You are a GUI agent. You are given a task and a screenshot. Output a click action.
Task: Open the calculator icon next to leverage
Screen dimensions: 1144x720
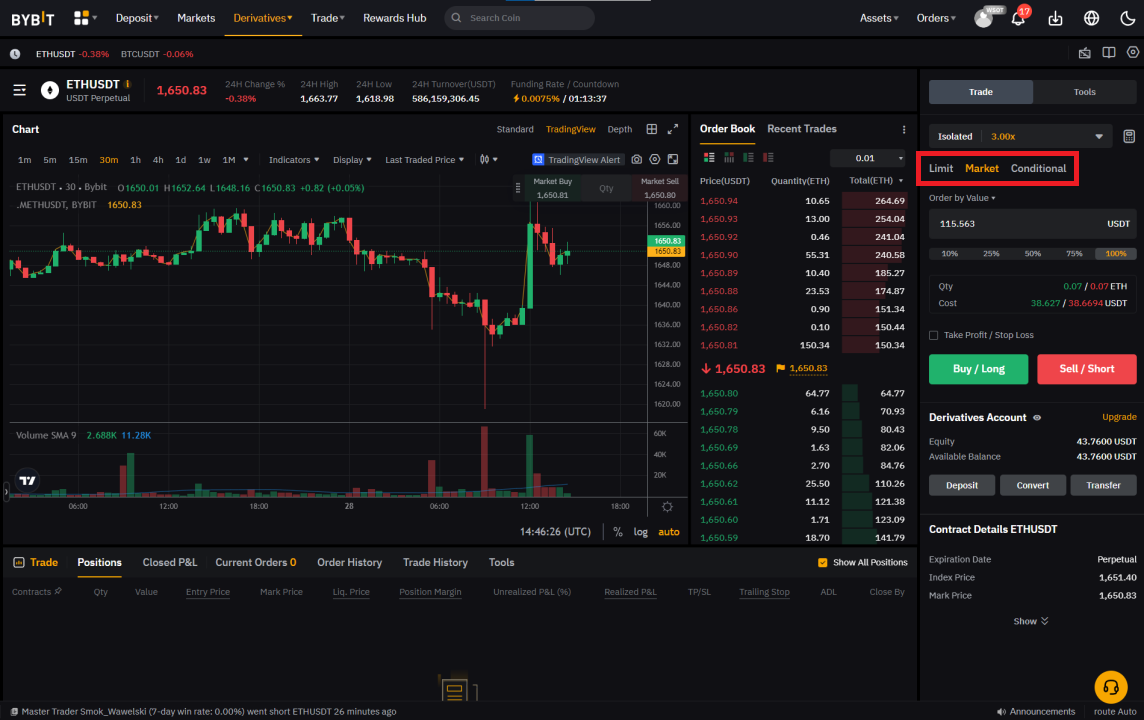click(1129, 136)
